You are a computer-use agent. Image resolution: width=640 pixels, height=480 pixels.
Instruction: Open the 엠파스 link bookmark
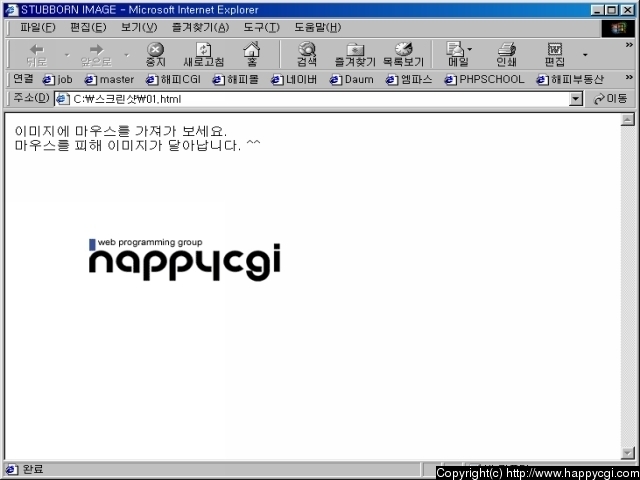(409, 79)
